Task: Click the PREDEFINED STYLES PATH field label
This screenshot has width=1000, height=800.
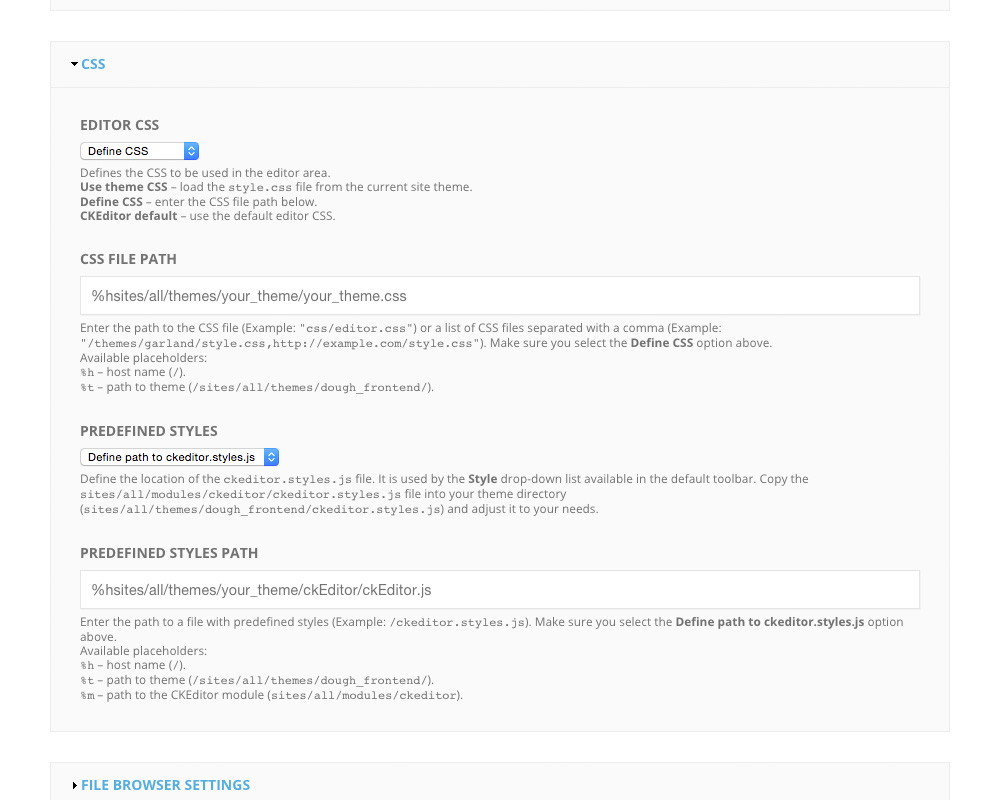Action: coord(169,553)
